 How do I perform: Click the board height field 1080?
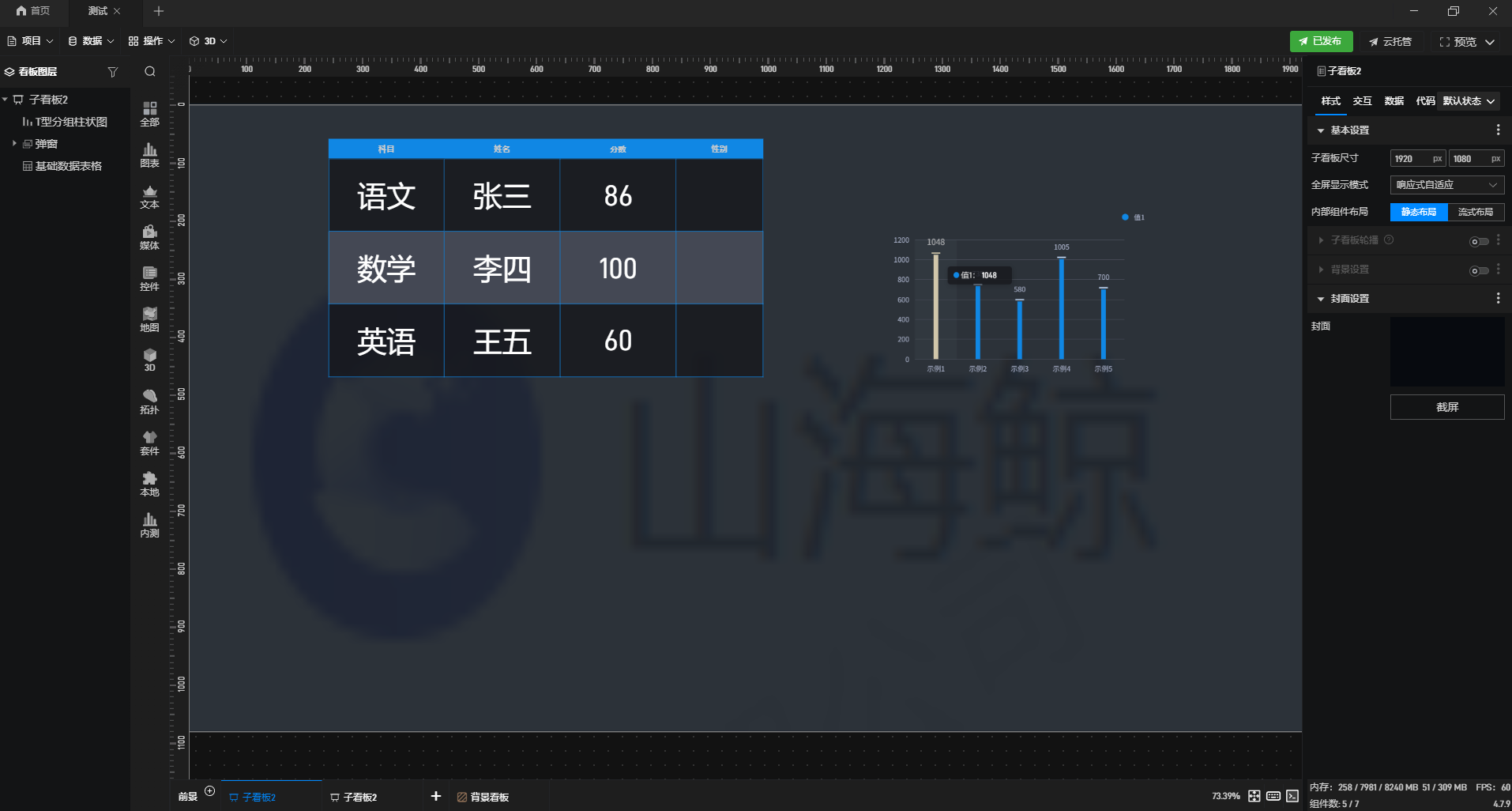1476,159
